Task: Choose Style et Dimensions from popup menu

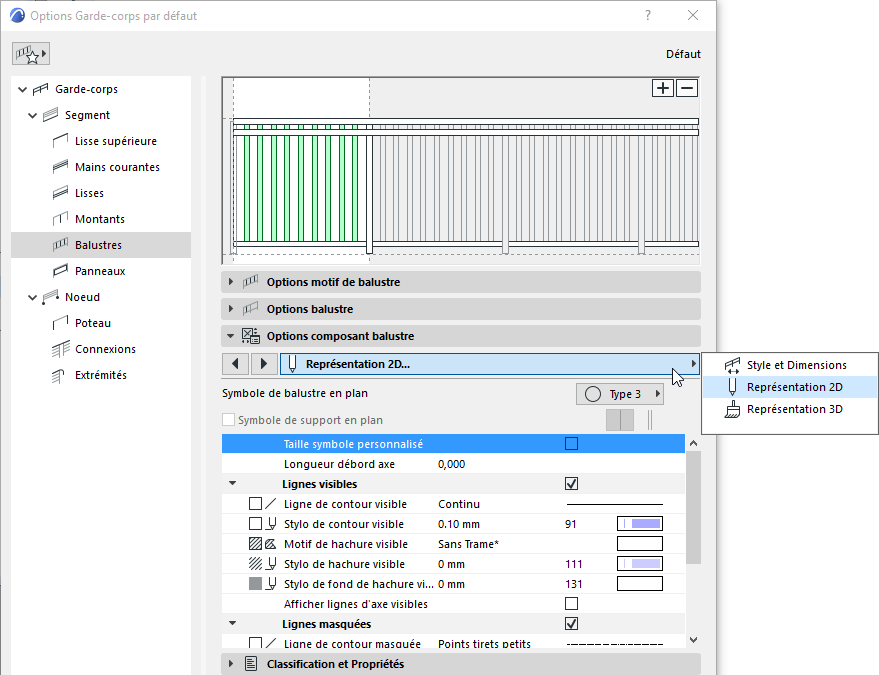Action: pyautogui.click(x=790, y=365)
